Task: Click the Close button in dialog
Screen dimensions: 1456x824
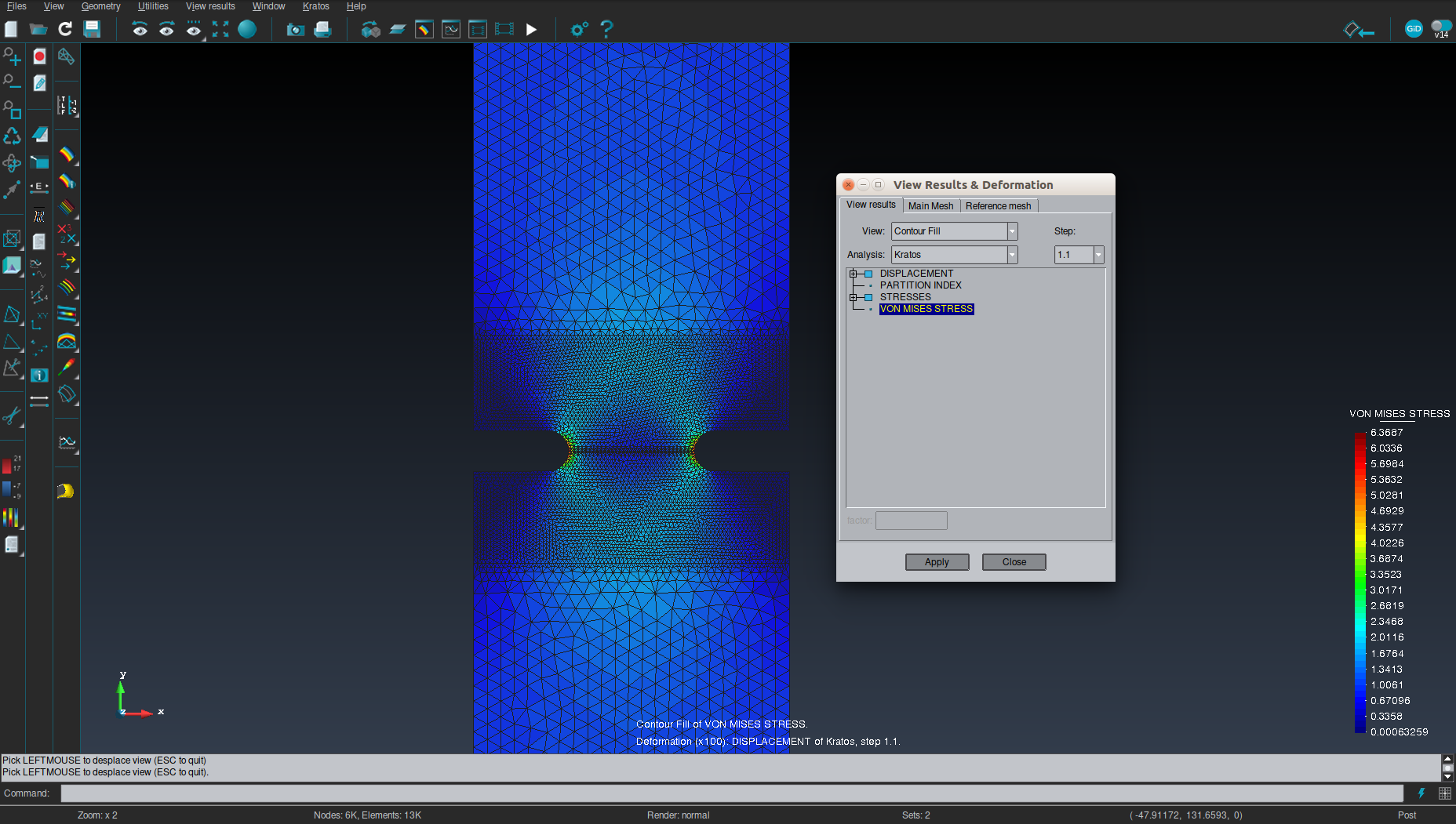Action: pyautogui.click(x=1014, y=562)
